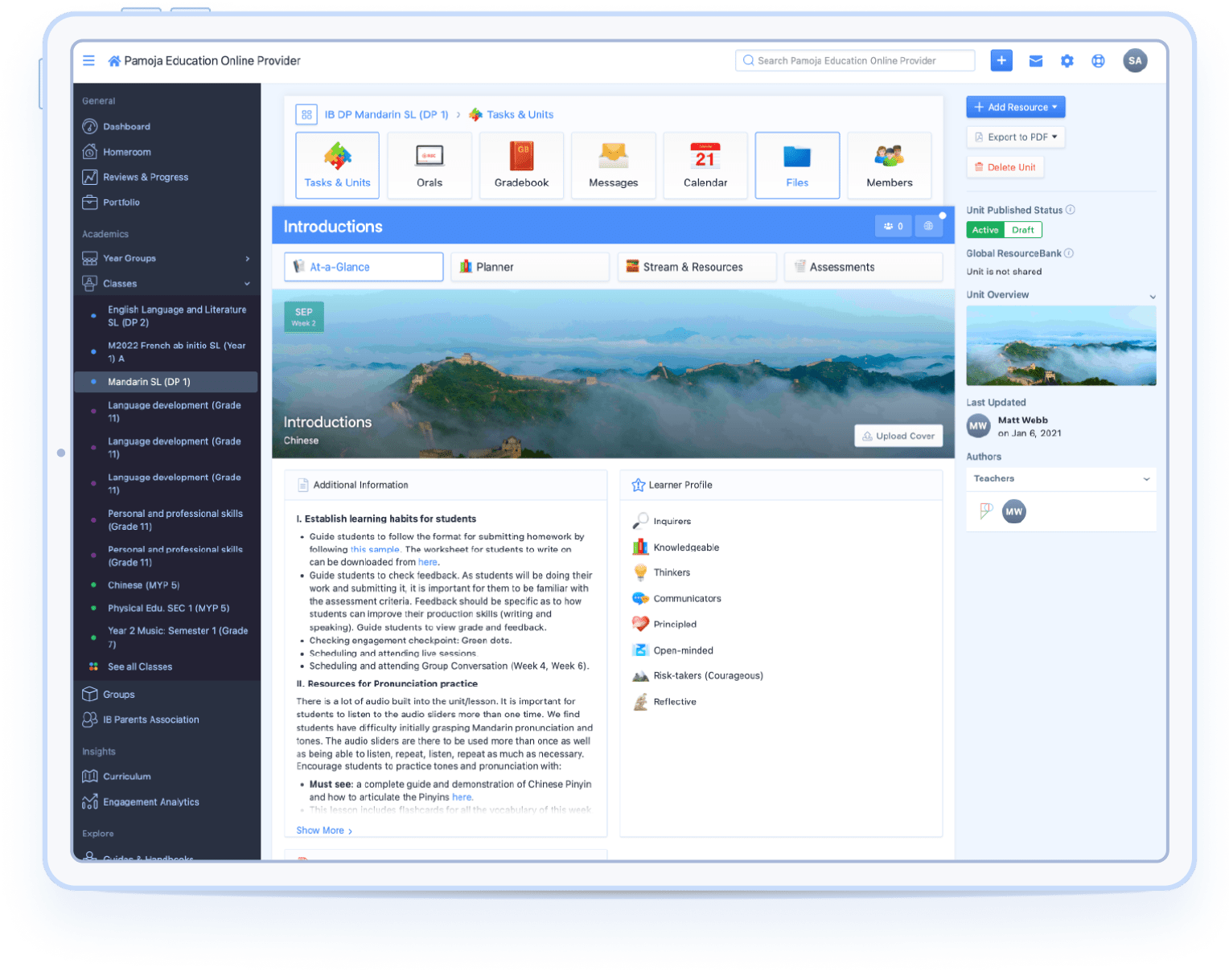Click the Reflective learner profile item
Image resolution: width=1229 pixels, height=980 pixels.
[x=664, y=702]
